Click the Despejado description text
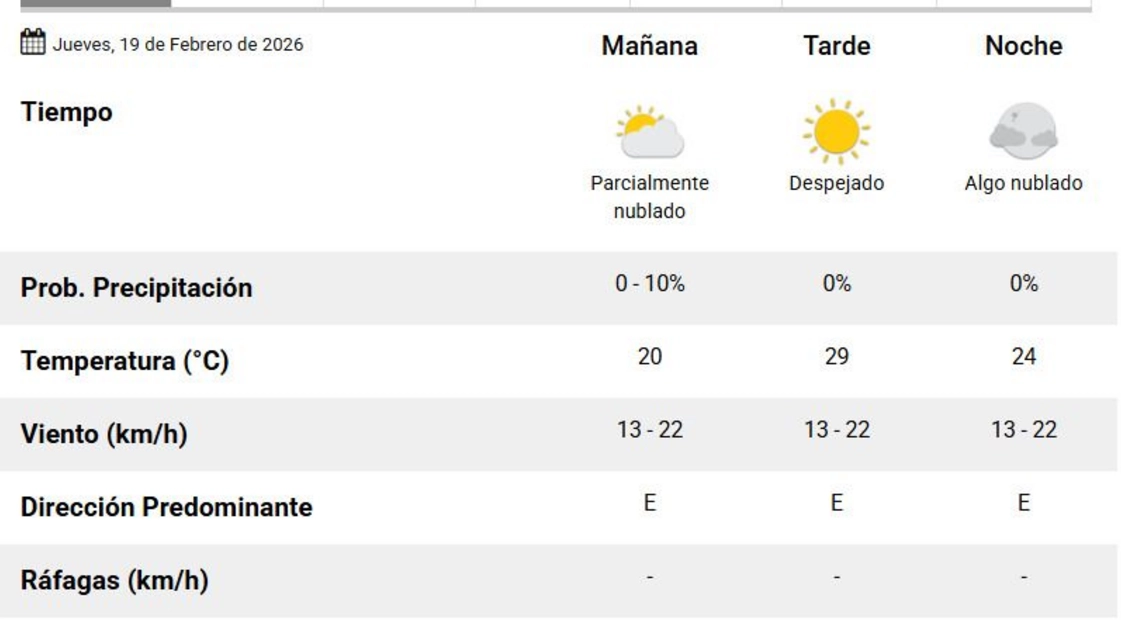The height and width of the screenshot is (633, 1121). pyautogui.click(x=836, y=184)
